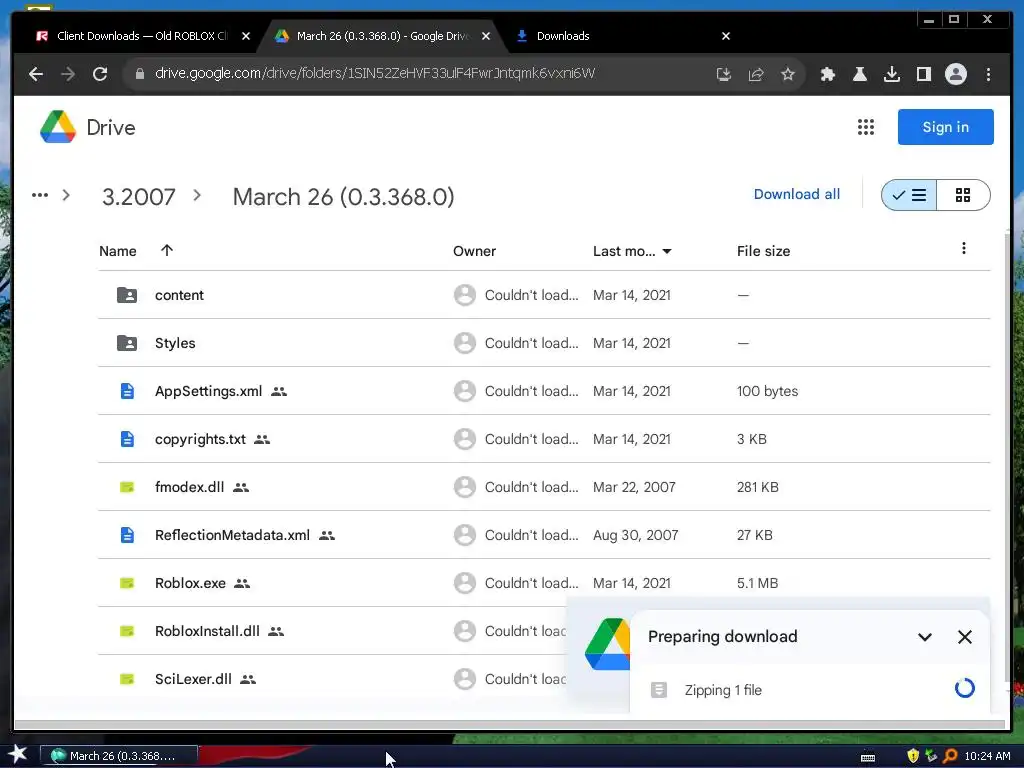The image size is (1024, 768).
Task: Click the Styles folder icon
Action: [x=127, y=343]
